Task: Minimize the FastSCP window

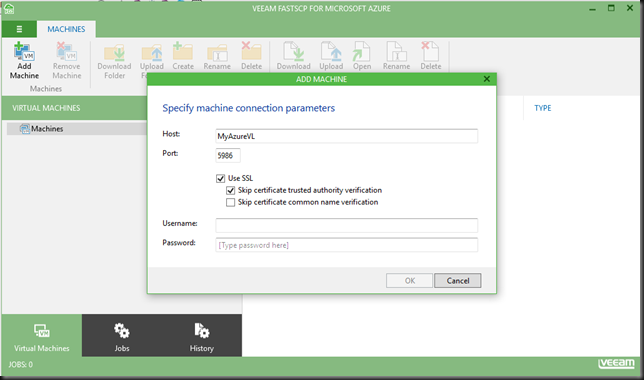Action: (x=592, y=9)
